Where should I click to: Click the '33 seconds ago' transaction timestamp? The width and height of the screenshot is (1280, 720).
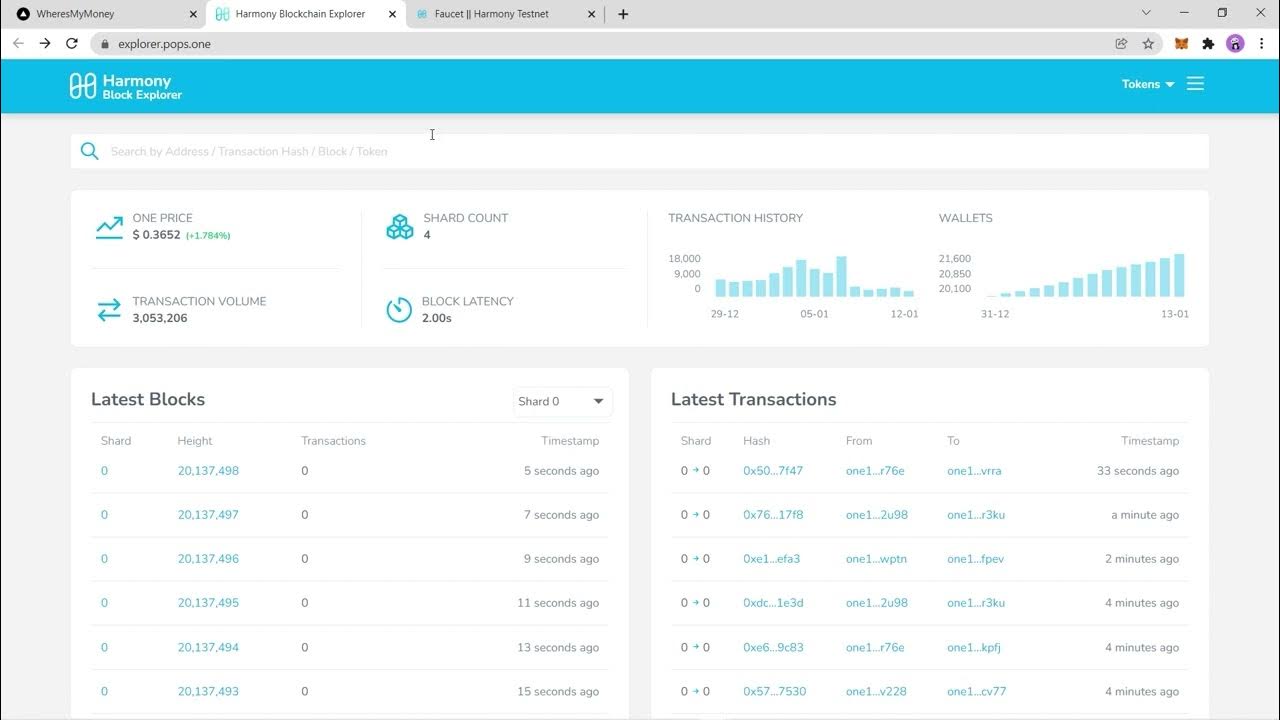click(x=1138, y=471)
